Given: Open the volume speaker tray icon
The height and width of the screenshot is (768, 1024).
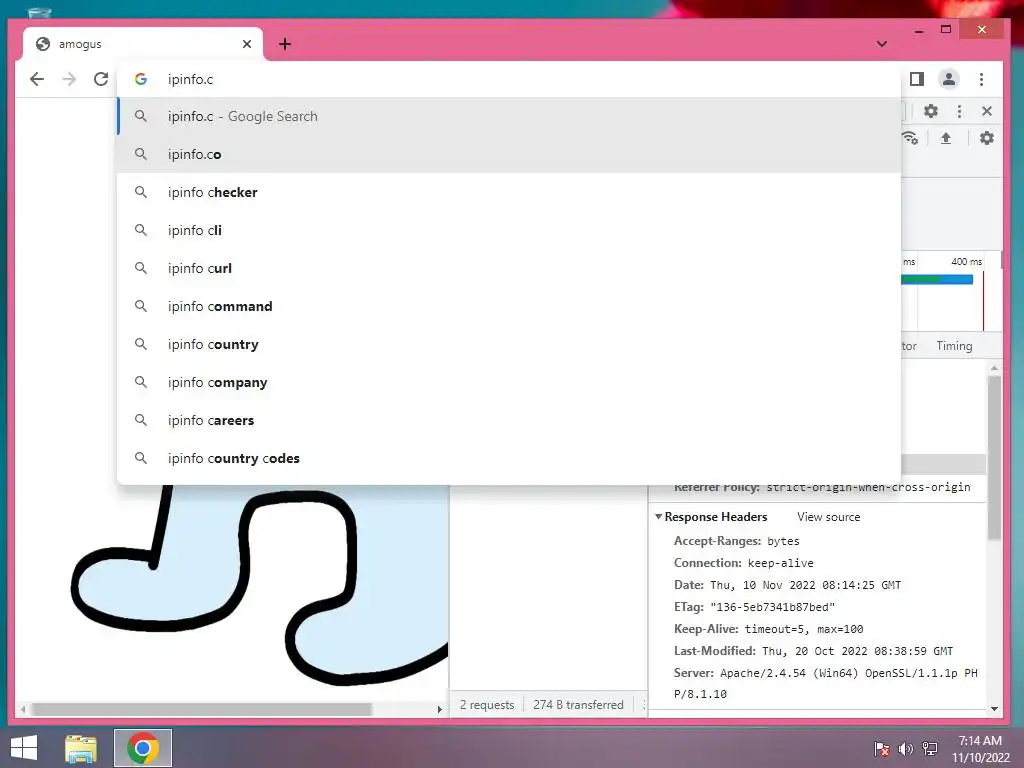Looking at the screenshot, I should (905, 749).
